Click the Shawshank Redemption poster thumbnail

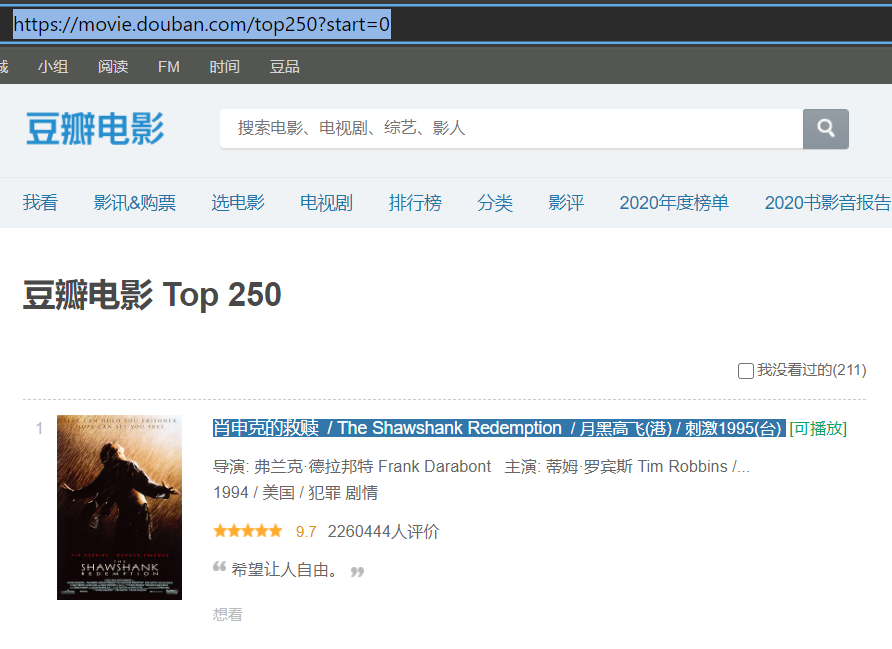pyautogui.click(x=119, y=507)
